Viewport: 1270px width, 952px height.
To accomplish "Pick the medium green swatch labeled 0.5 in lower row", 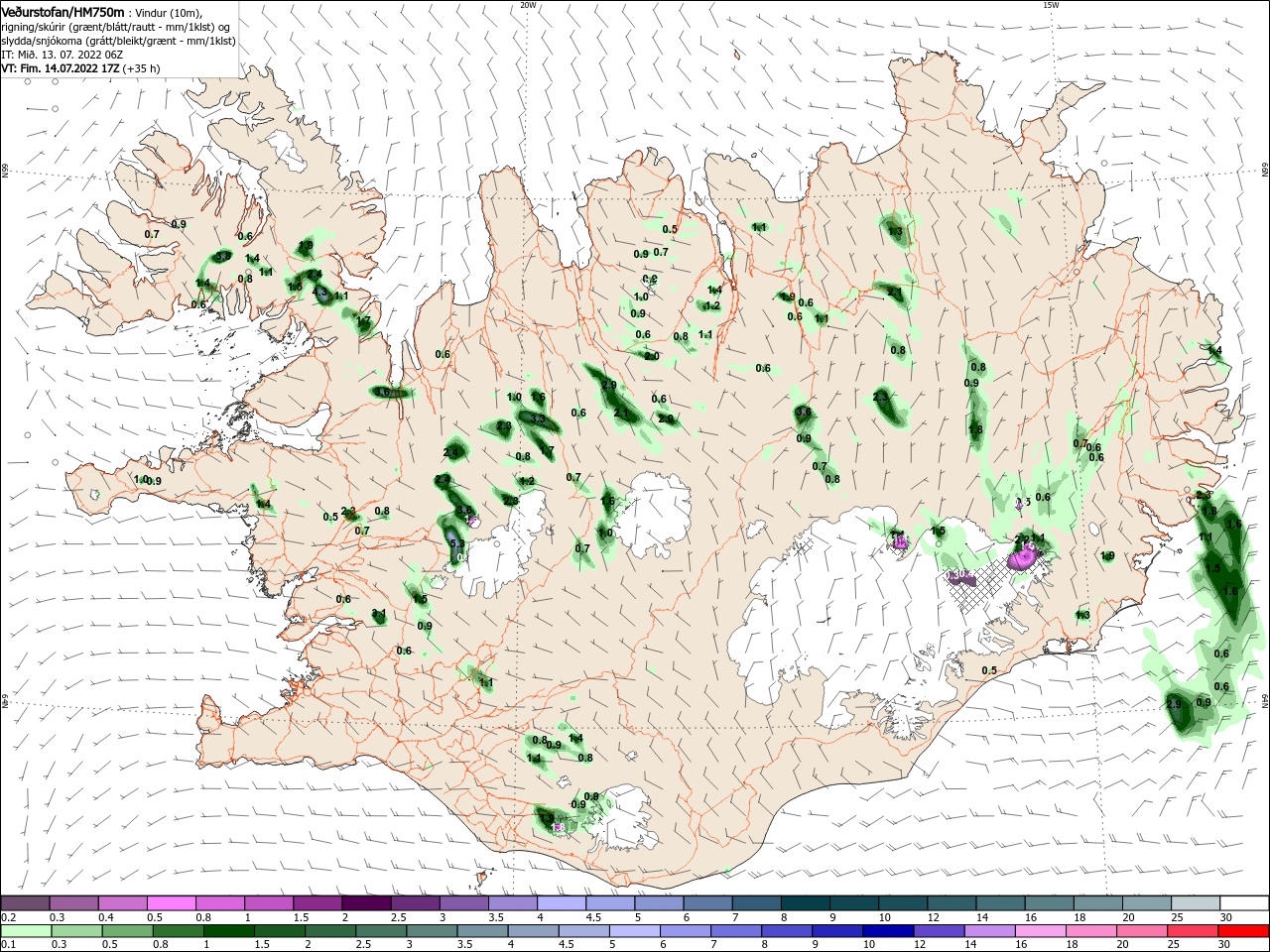I will (126, 931).
